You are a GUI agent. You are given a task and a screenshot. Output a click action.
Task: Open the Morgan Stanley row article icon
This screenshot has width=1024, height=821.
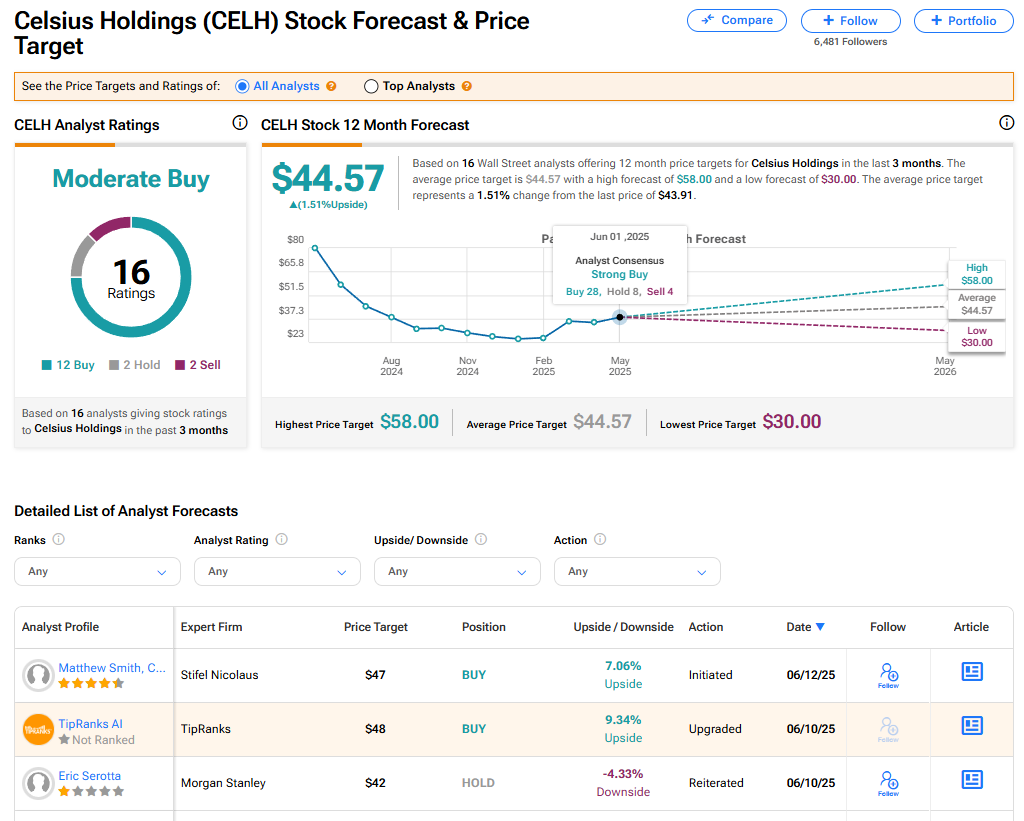(972, 780)
